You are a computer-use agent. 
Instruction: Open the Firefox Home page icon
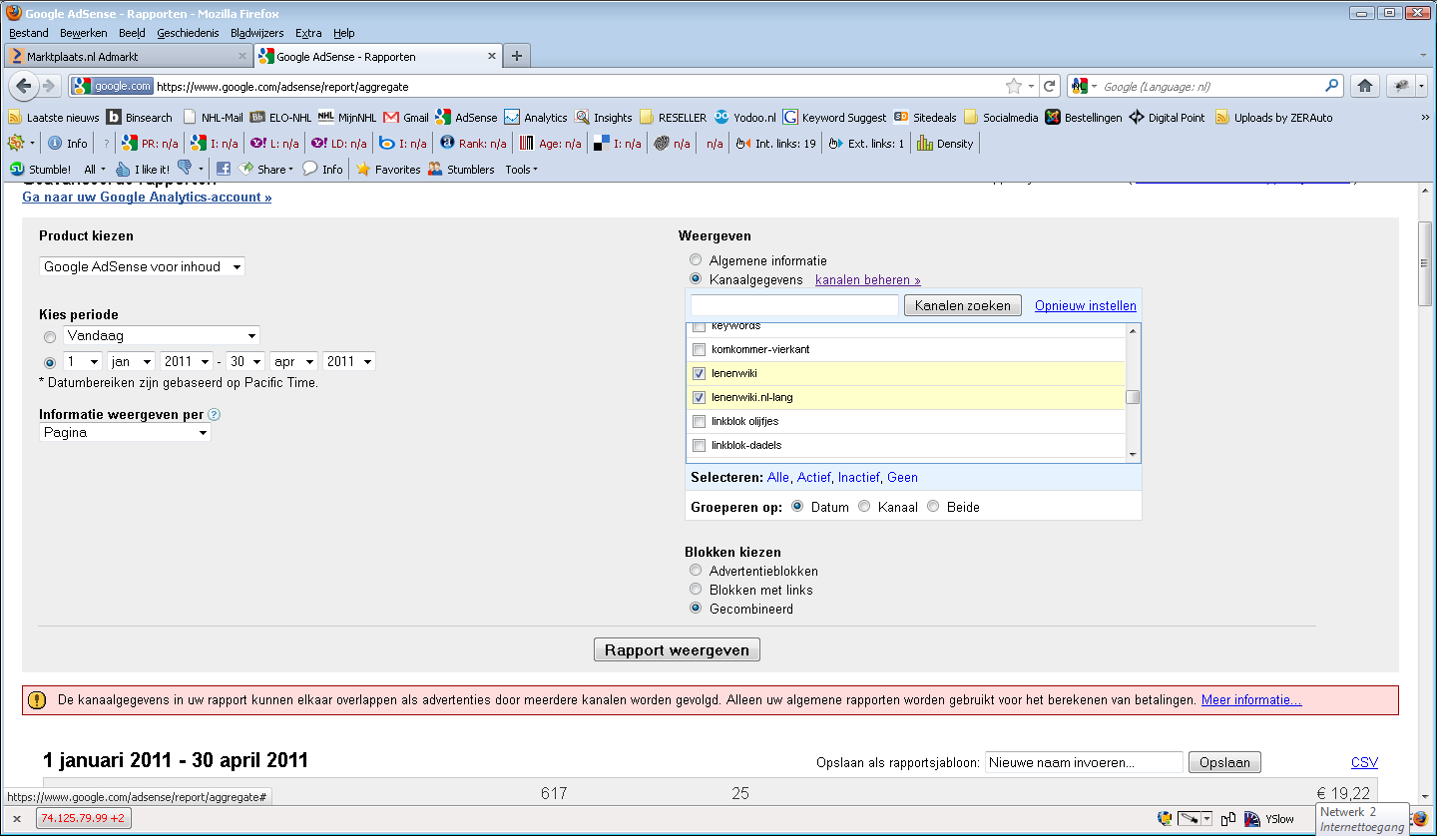1365,86
